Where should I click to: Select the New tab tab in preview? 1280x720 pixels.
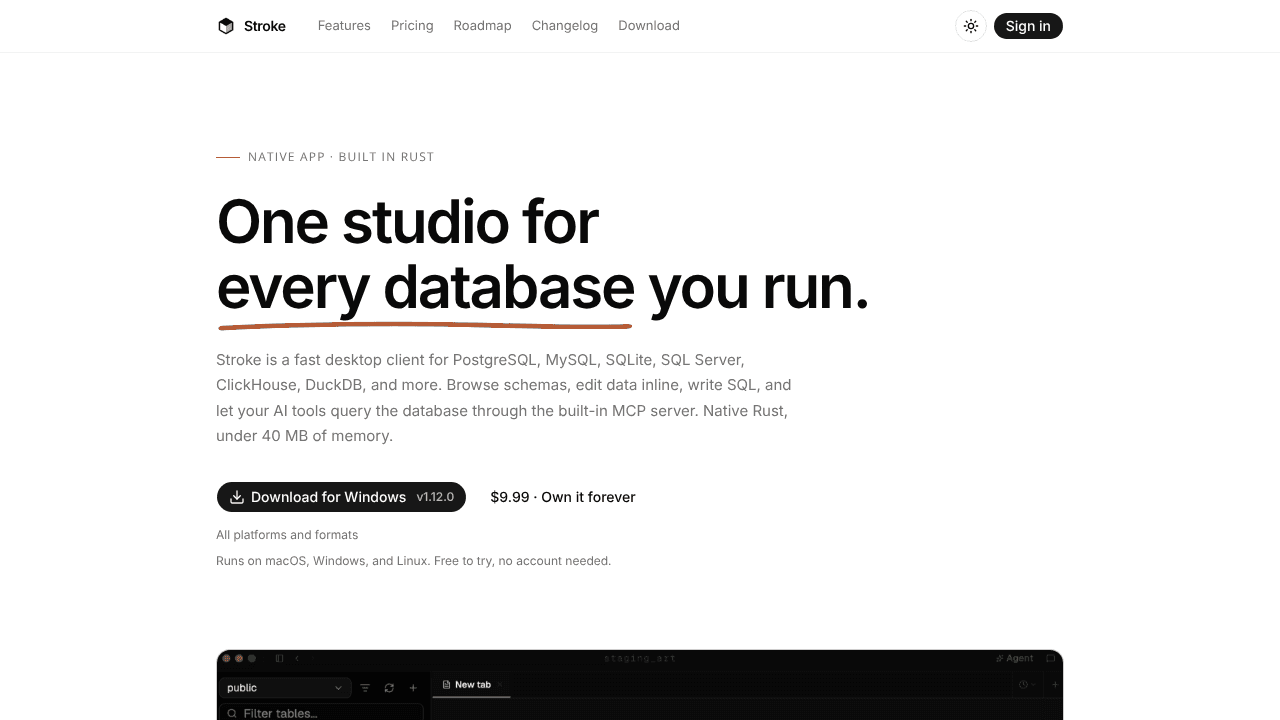pyautogui.click(x=471, y=685)
